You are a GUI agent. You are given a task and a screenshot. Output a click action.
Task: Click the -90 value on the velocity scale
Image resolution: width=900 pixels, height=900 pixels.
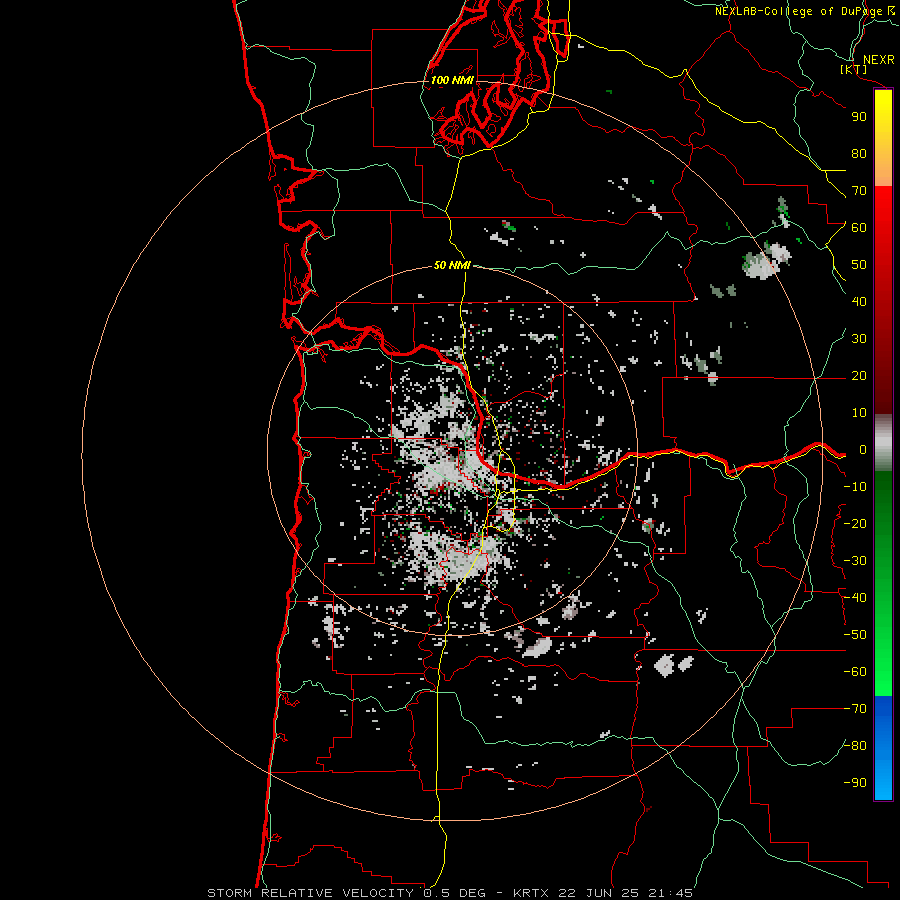(x=855, y=783)
